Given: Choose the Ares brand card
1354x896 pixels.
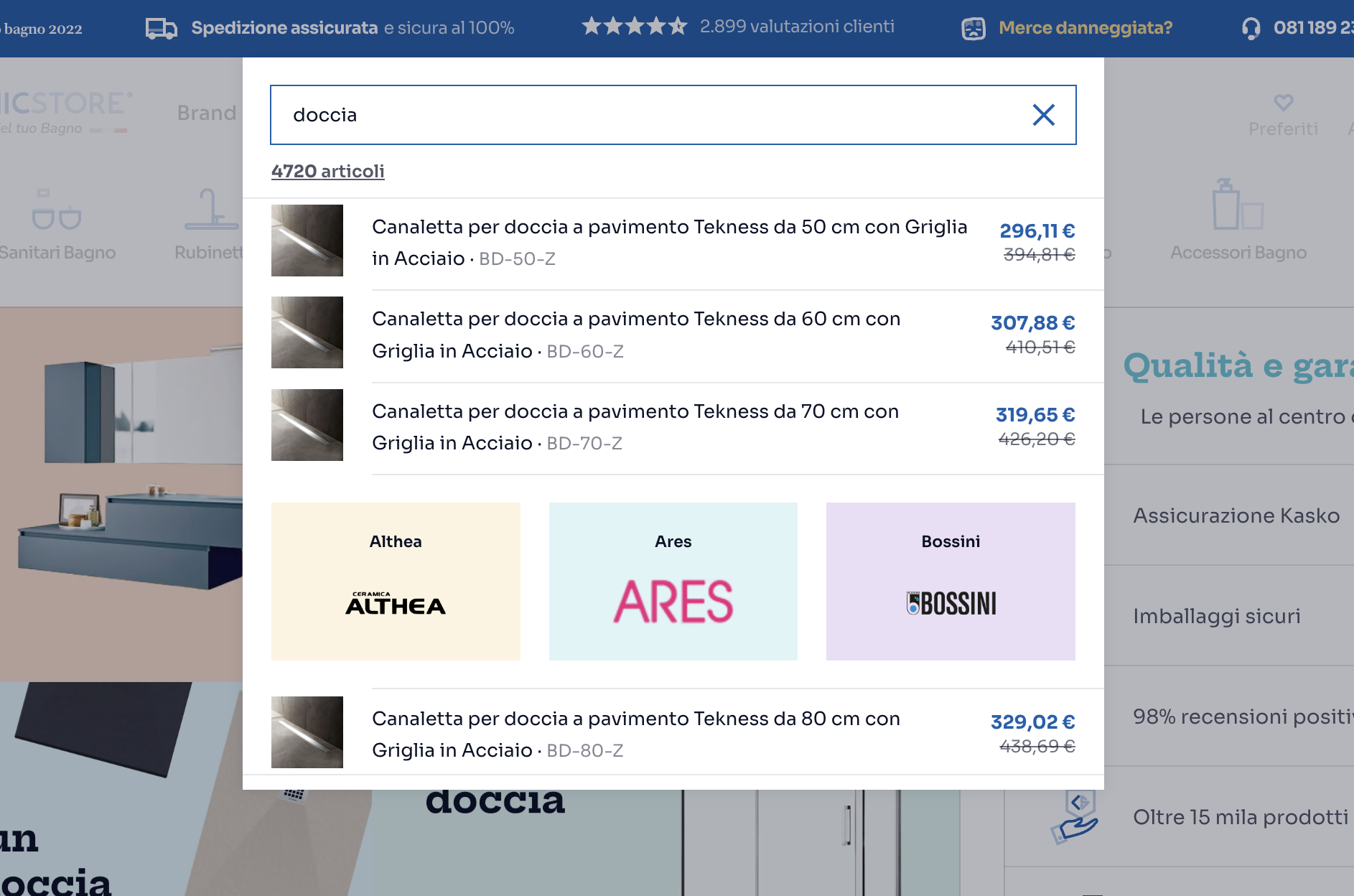Looking at the screenshot, I should click(x=673, y=582).
